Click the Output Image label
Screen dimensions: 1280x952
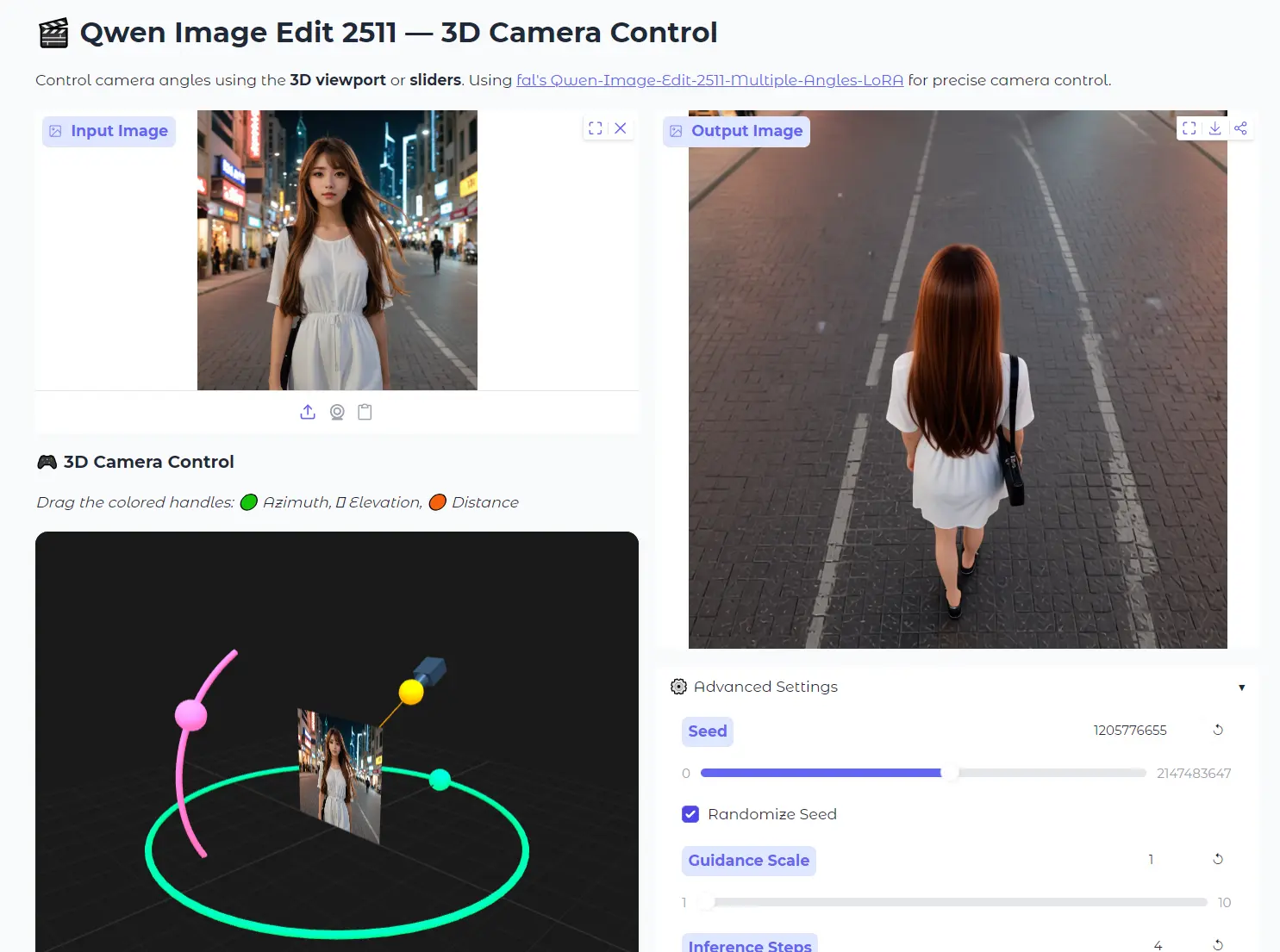735,131
